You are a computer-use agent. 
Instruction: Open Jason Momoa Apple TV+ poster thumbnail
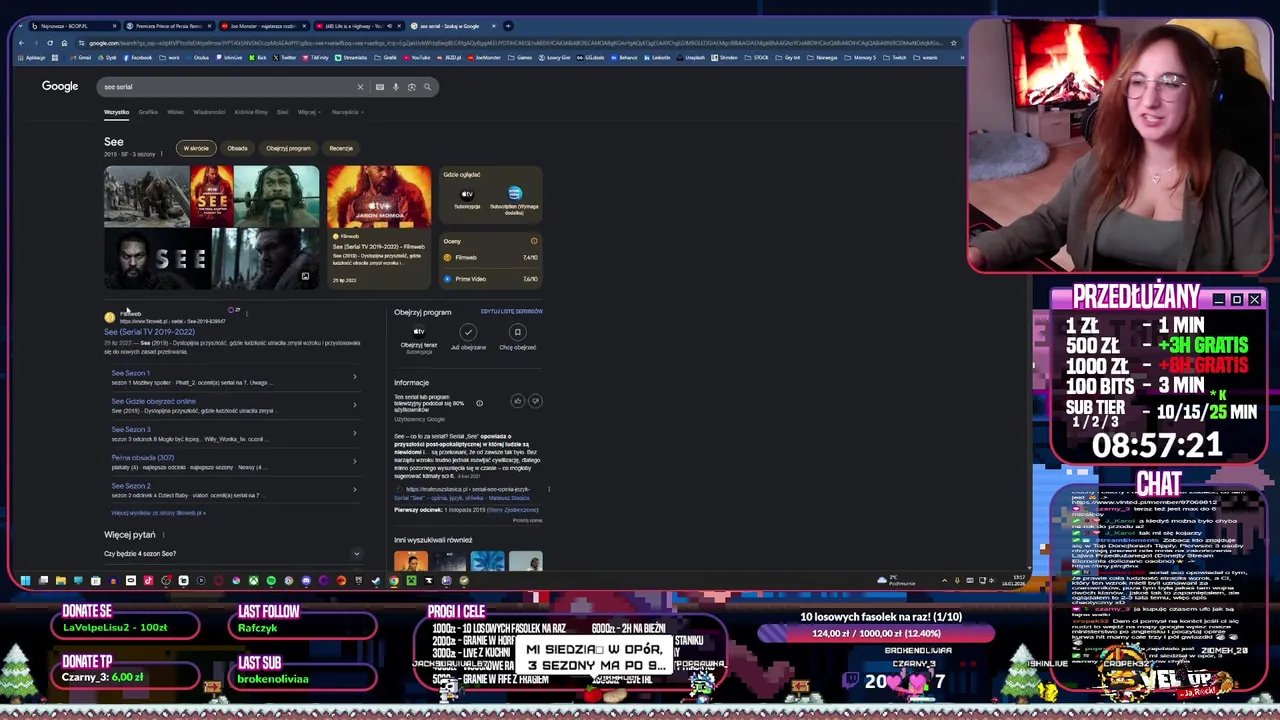379,196
